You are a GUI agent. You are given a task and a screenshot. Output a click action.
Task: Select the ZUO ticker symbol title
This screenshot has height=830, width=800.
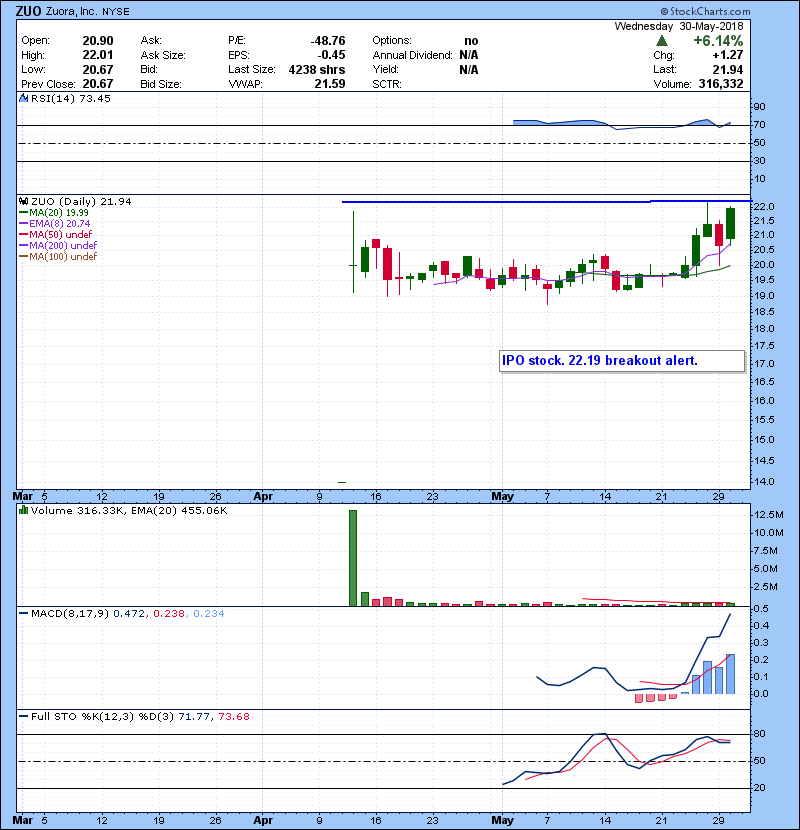click(x=29, y=11)
